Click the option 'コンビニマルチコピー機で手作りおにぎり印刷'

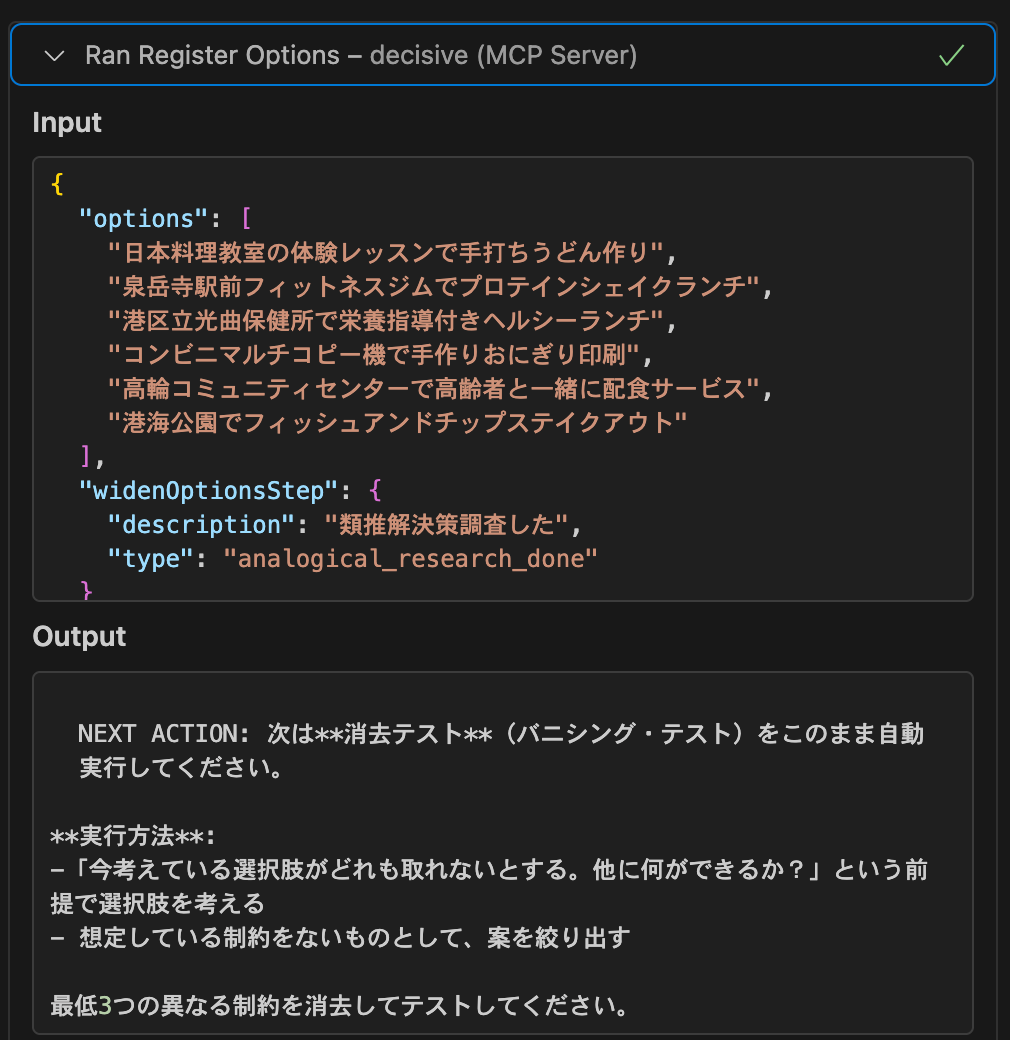click(x=373, y=354)
